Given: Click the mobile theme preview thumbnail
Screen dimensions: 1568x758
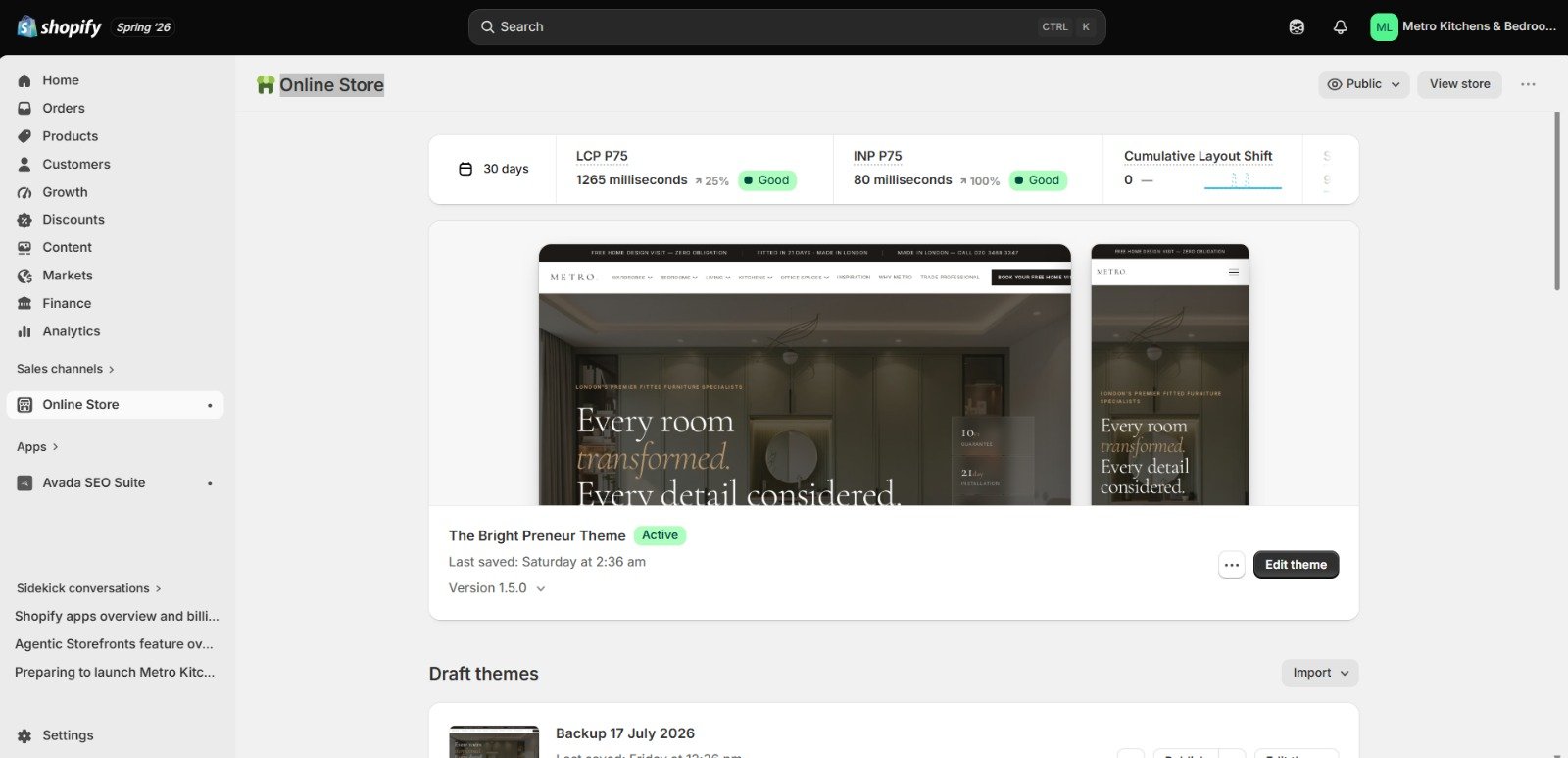Looking at the screenshot, I should pos(1170,375).
